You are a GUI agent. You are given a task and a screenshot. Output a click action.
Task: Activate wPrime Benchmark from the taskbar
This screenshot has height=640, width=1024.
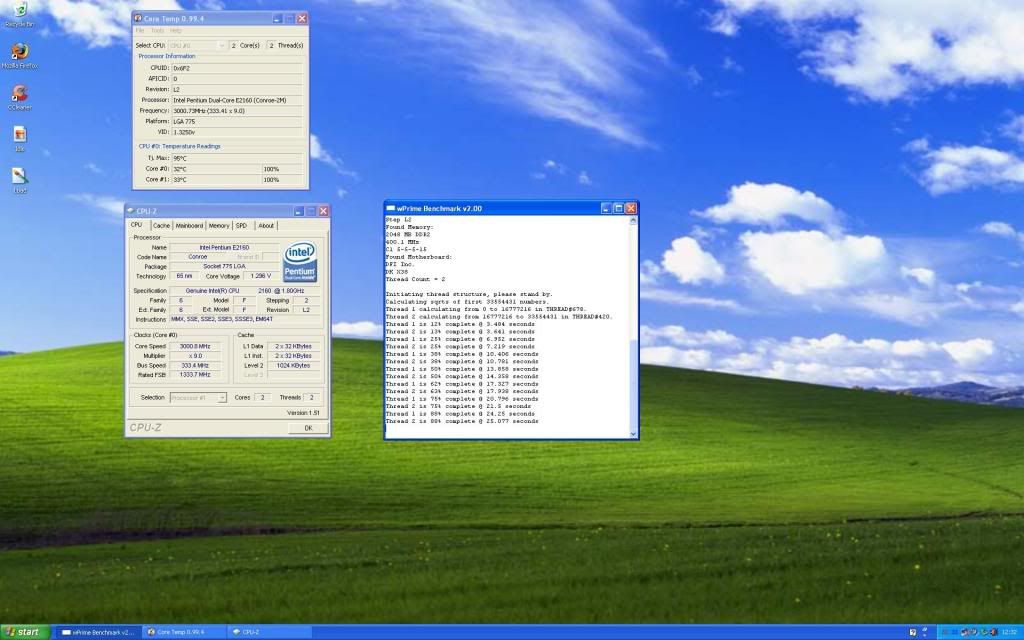[97, 632]
